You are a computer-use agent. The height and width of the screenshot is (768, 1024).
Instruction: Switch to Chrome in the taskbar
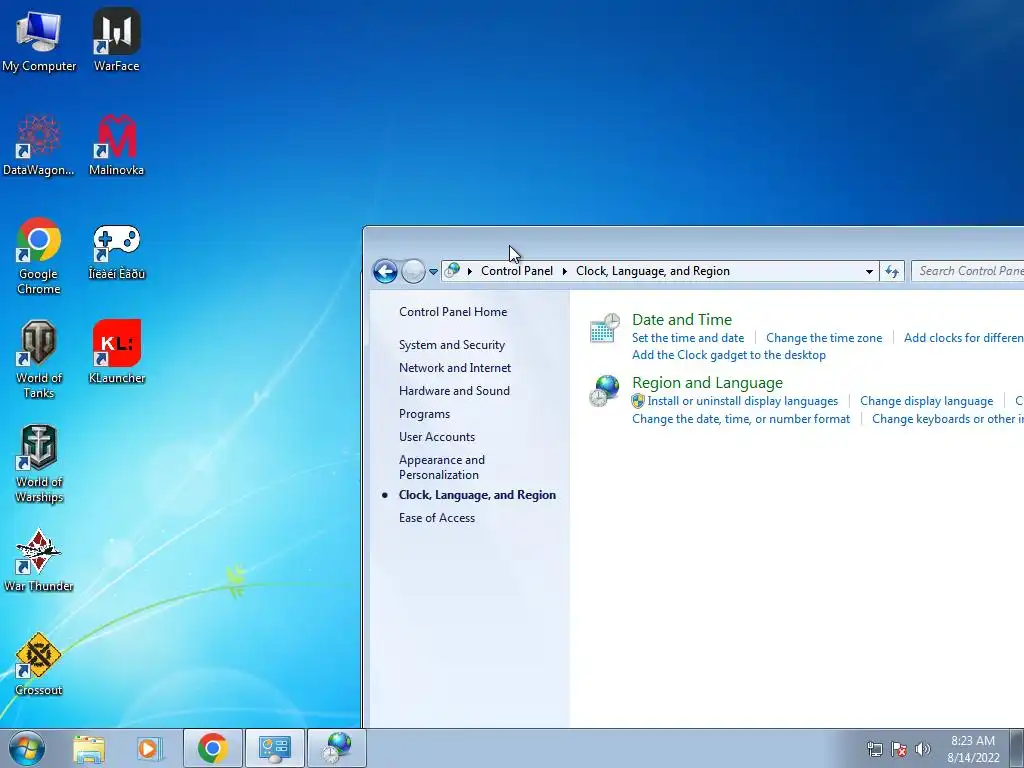(213, 748)
